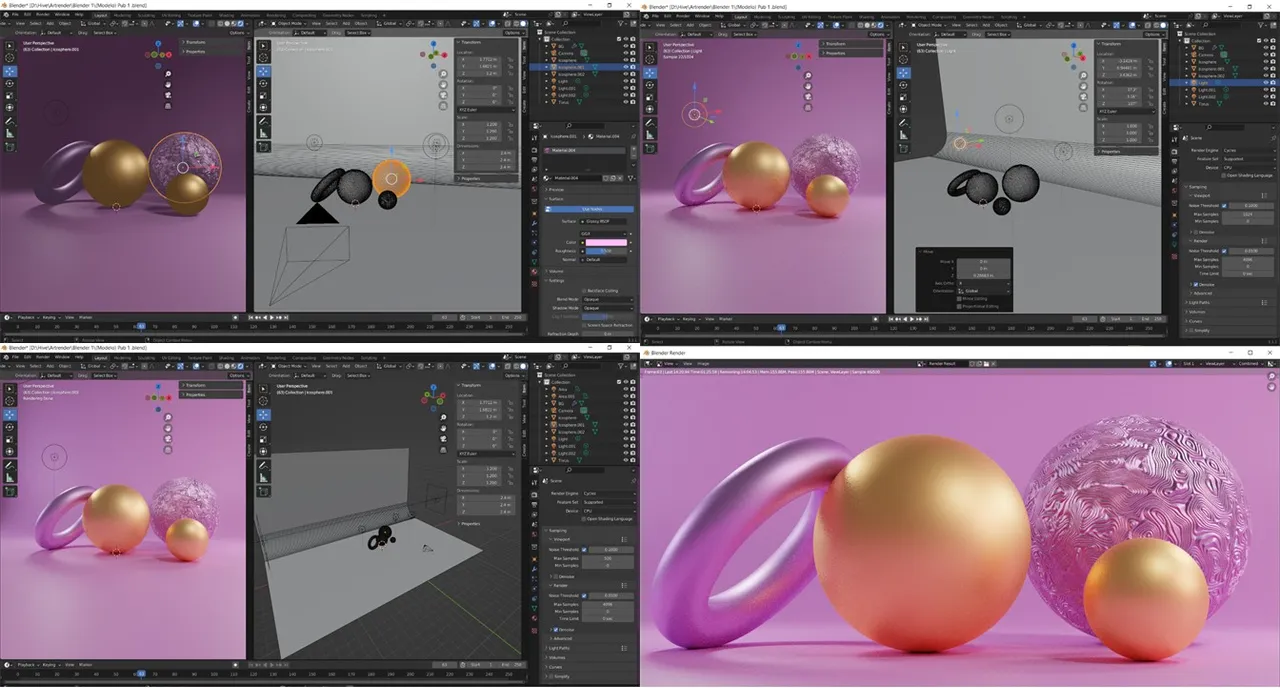This screenshot has height=688, width=1280.
Task: Toggle Open Shading Language in Move-panel window
Action: [1222, 175]
